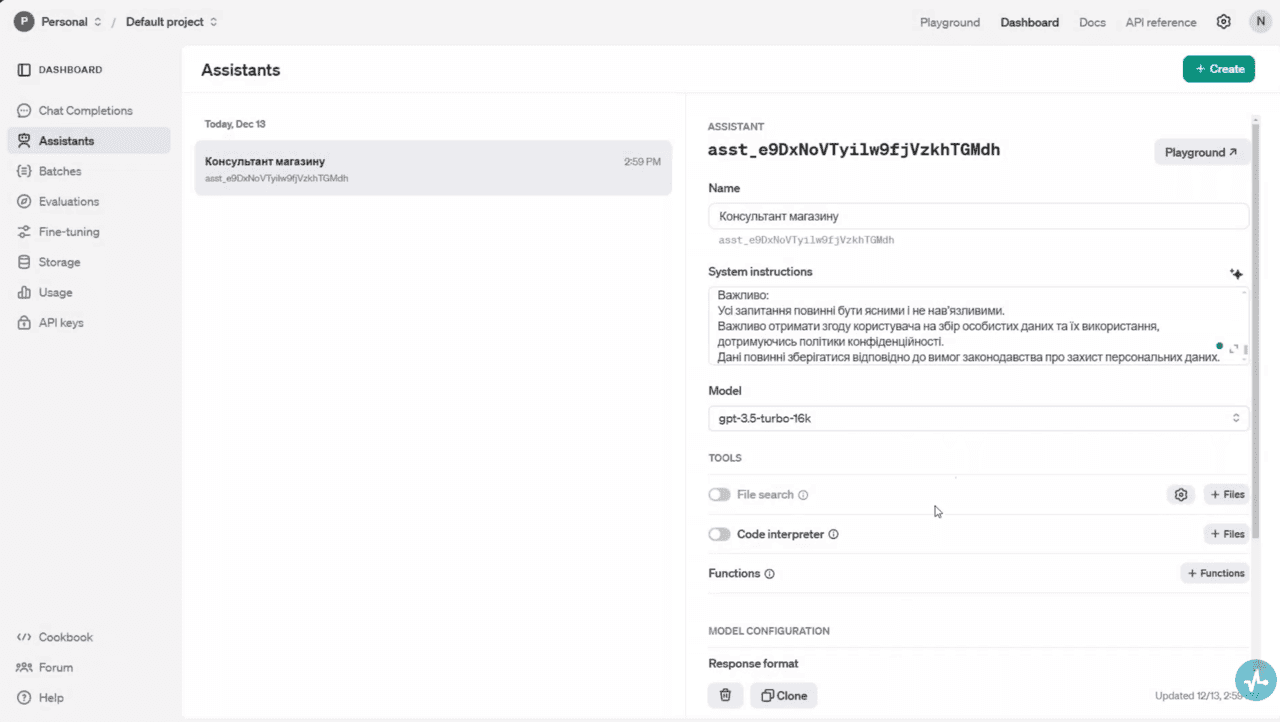Edit the assistant Name field
The width and height of the screenshot is (1280, 722).
978,216
